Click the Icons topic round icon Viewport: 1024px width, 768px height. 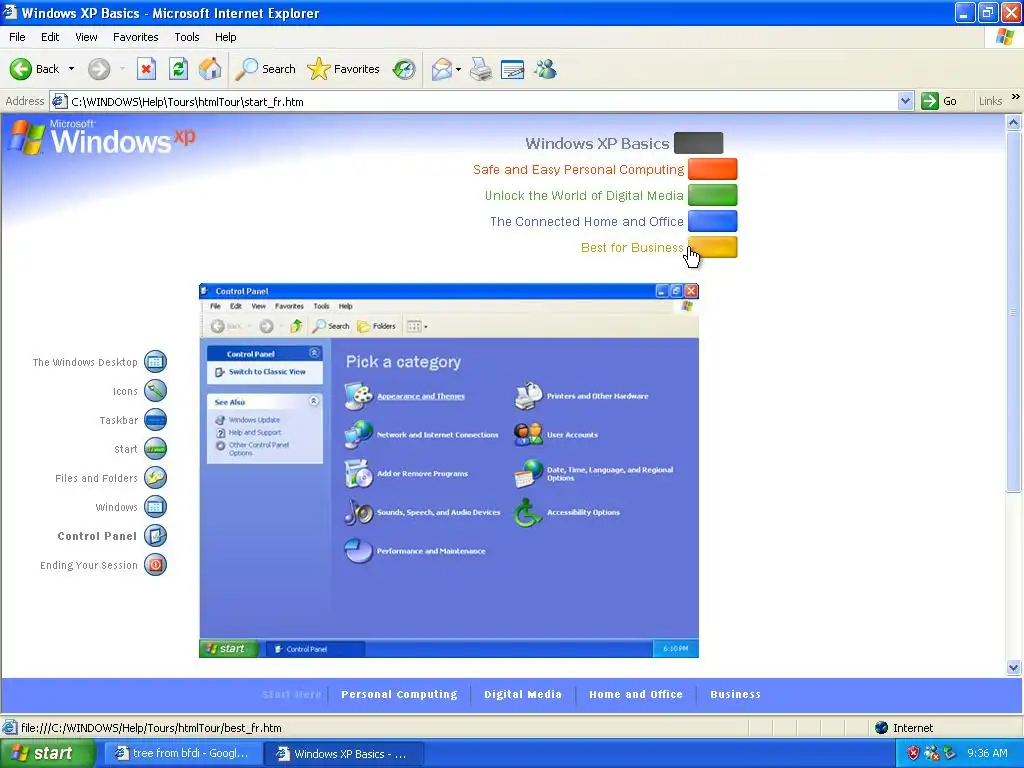coord(155,391)
